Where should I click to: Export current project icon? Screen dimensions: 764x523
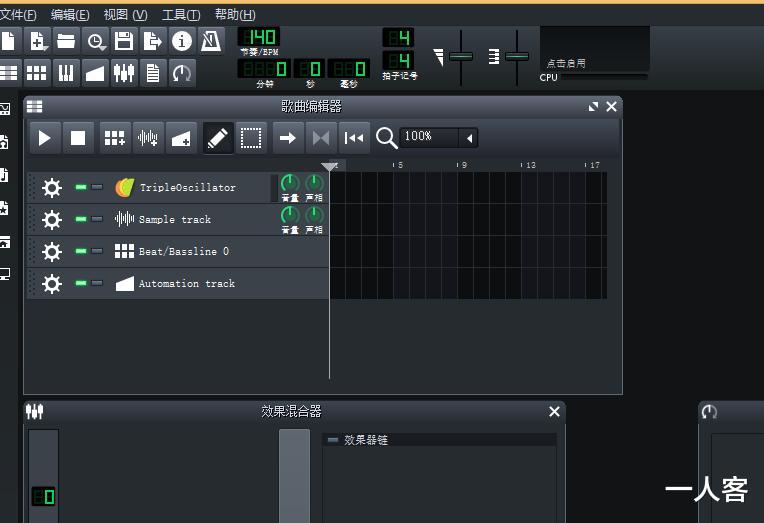153,41
